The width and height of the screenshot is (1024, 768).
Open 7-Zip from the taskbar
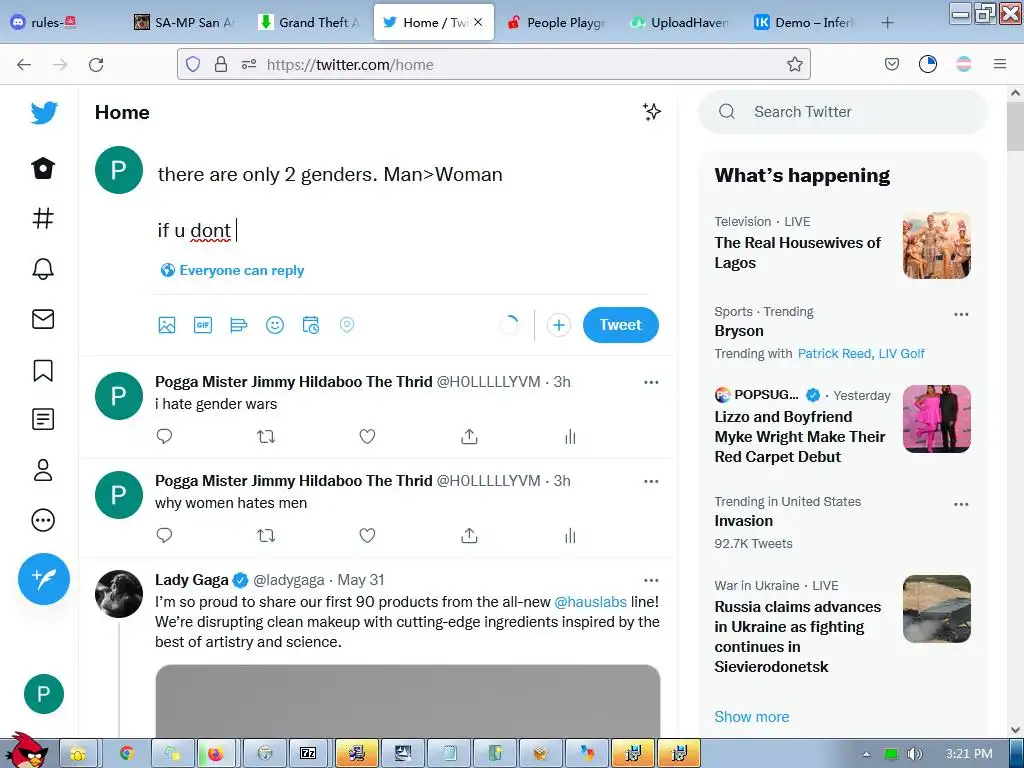tap(308, 754)
